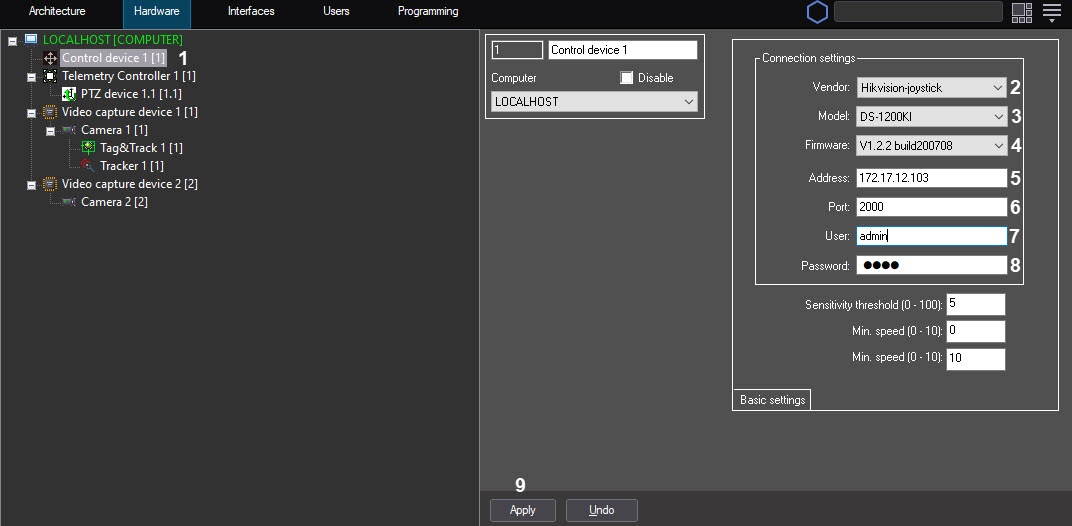Open the hamburger menu at top right
The height and width of the screenshot is (526, 1072).
1051,12
